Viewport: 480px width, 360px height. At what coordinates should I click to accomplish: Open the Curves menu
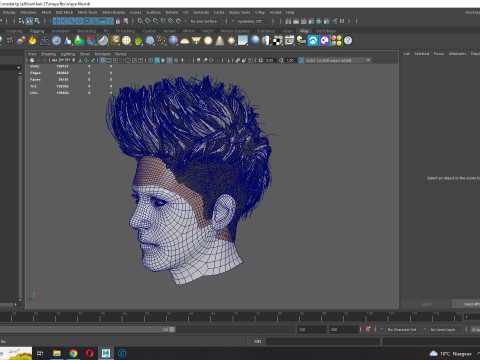(135, 12)
